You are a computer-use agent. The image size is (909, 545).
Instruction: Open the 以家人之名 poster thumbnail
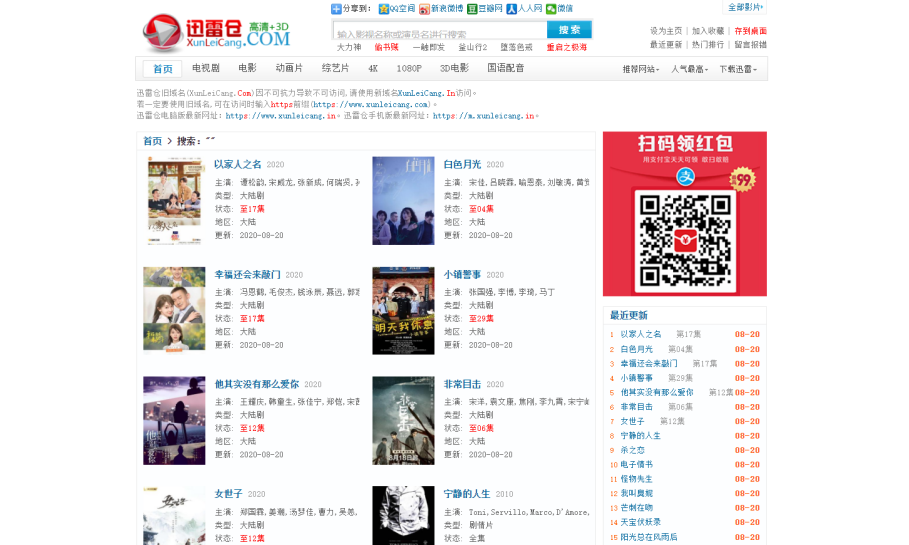[174, 201]
